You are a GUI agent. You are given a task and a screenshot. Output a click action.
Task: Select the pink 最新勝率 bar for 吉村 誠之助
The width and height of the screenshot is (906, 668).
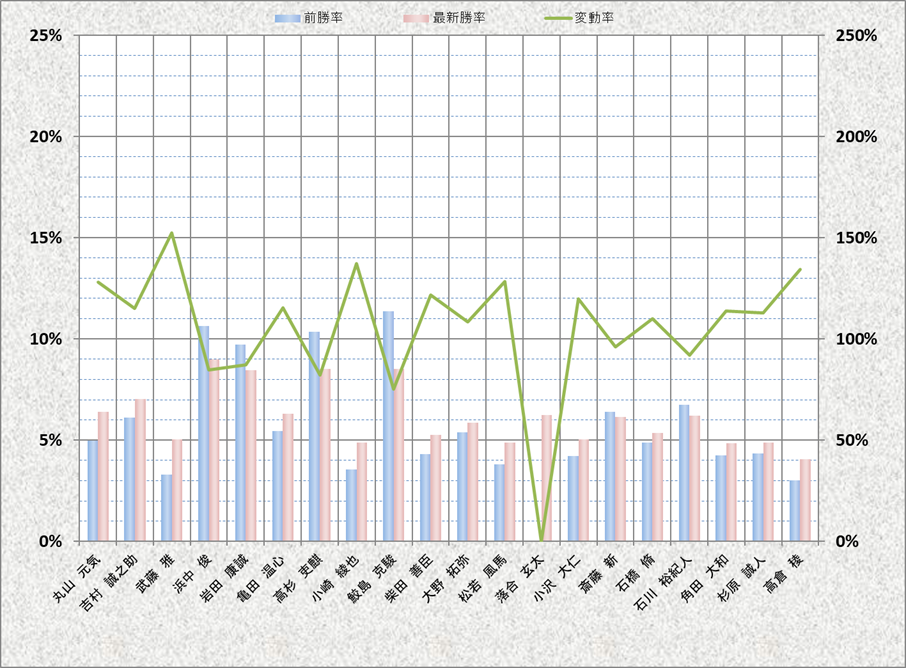pyautogui.click(x=140, y=470)
